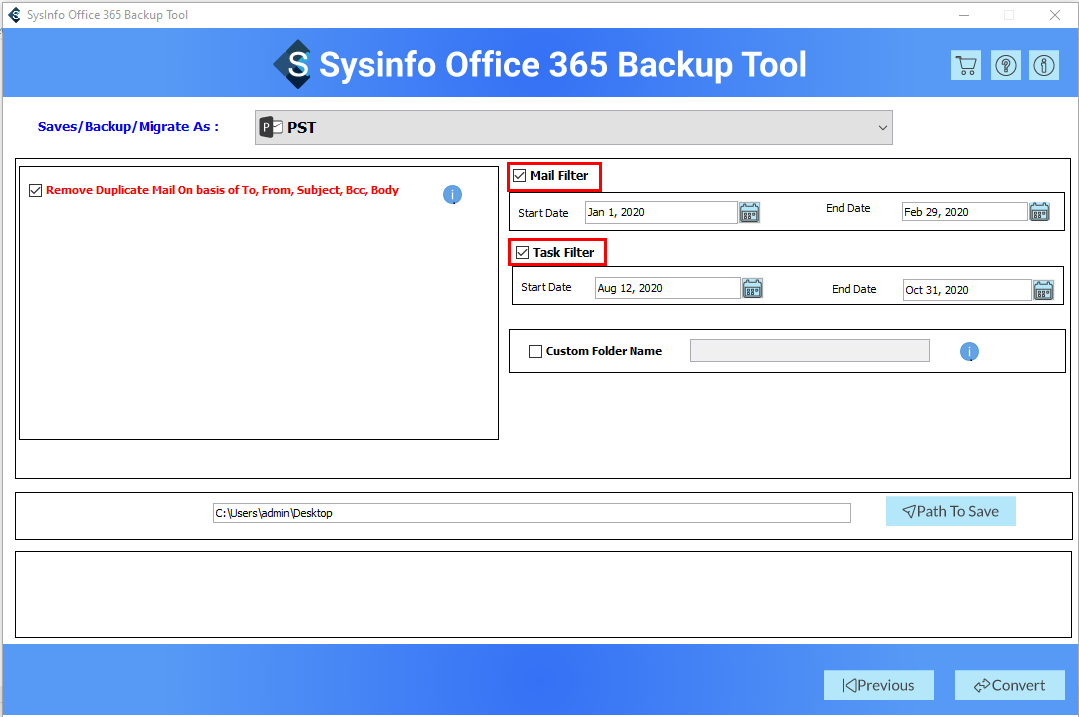Go back with the Previous button

tap(879, 685)
